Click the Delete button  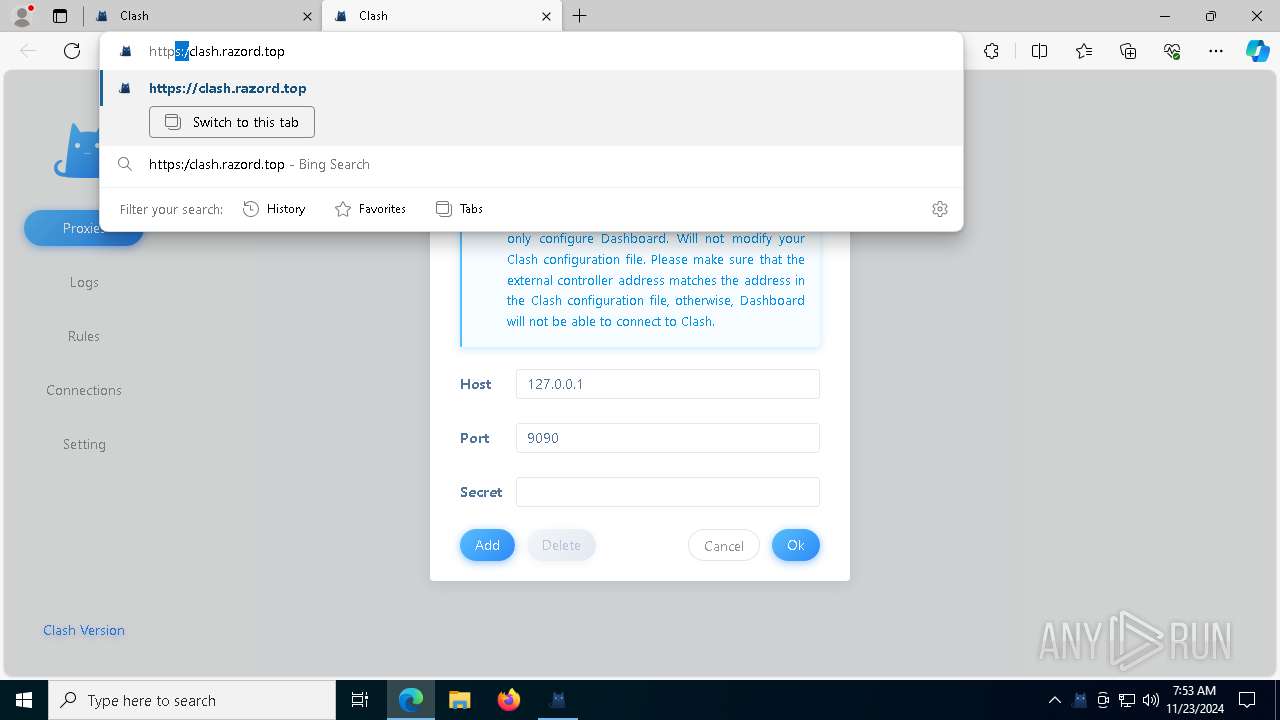pyautogui.click(x=561, y=545)
